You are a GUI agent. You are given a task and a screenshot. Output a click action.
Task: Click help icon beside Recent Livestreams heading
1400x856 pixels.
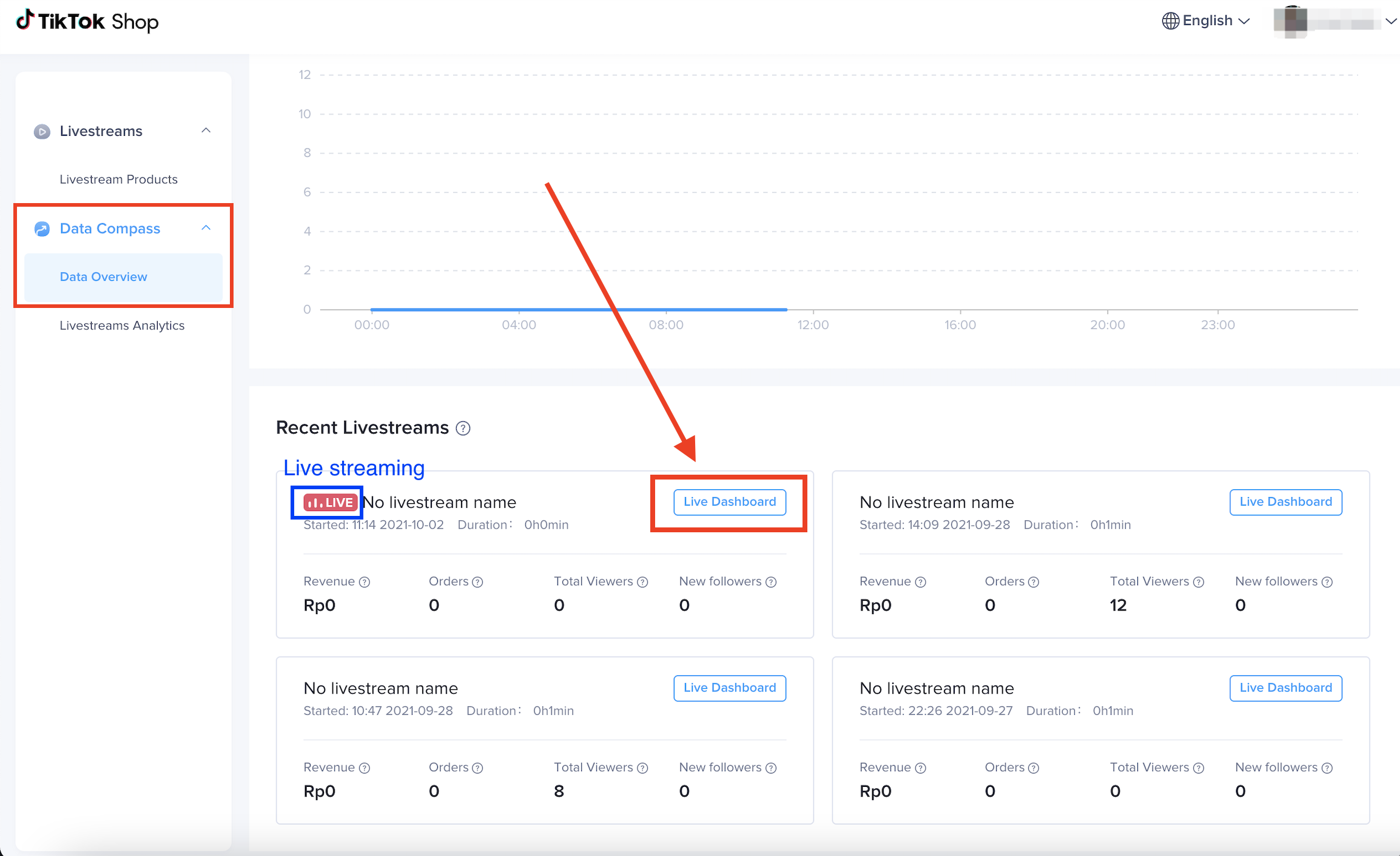[x=463, y=429]
